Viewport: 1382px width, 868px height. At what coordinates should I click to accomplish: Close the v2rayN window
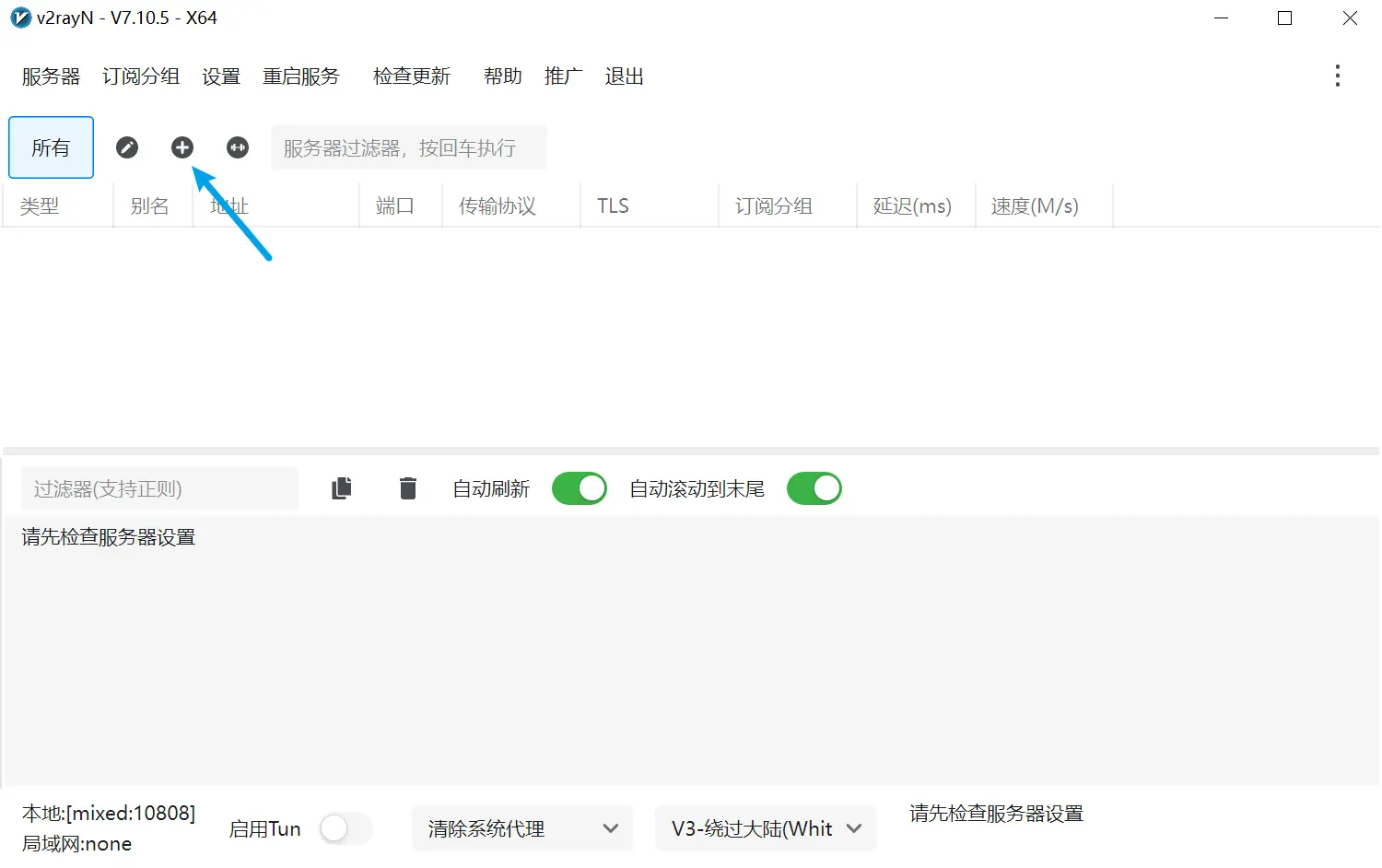coord(1350,18)
